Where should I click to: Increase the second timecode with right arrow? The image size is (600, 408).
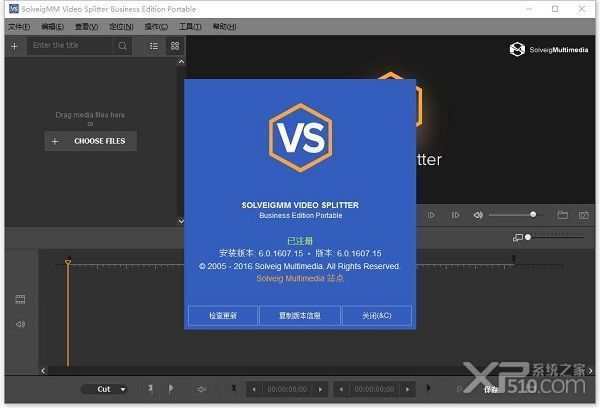tap(408, 390)
